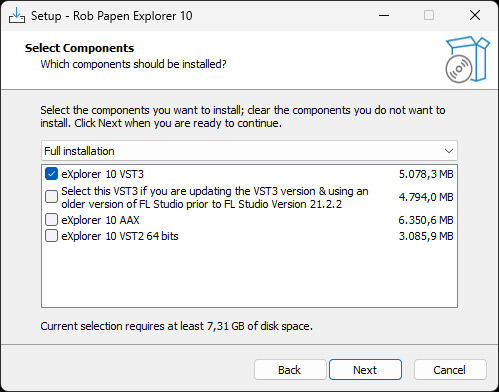
Task: Enable the older FL Studio VST3 option
Action: (x=51, y=197)
